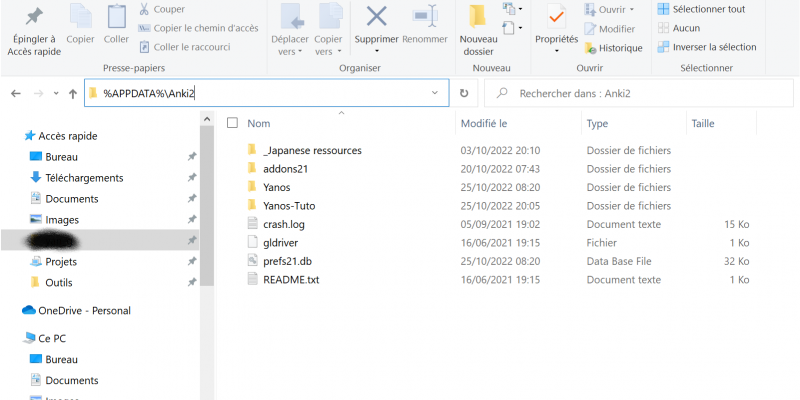
Task: Click the Historique icon
Action: pos(592,47)
